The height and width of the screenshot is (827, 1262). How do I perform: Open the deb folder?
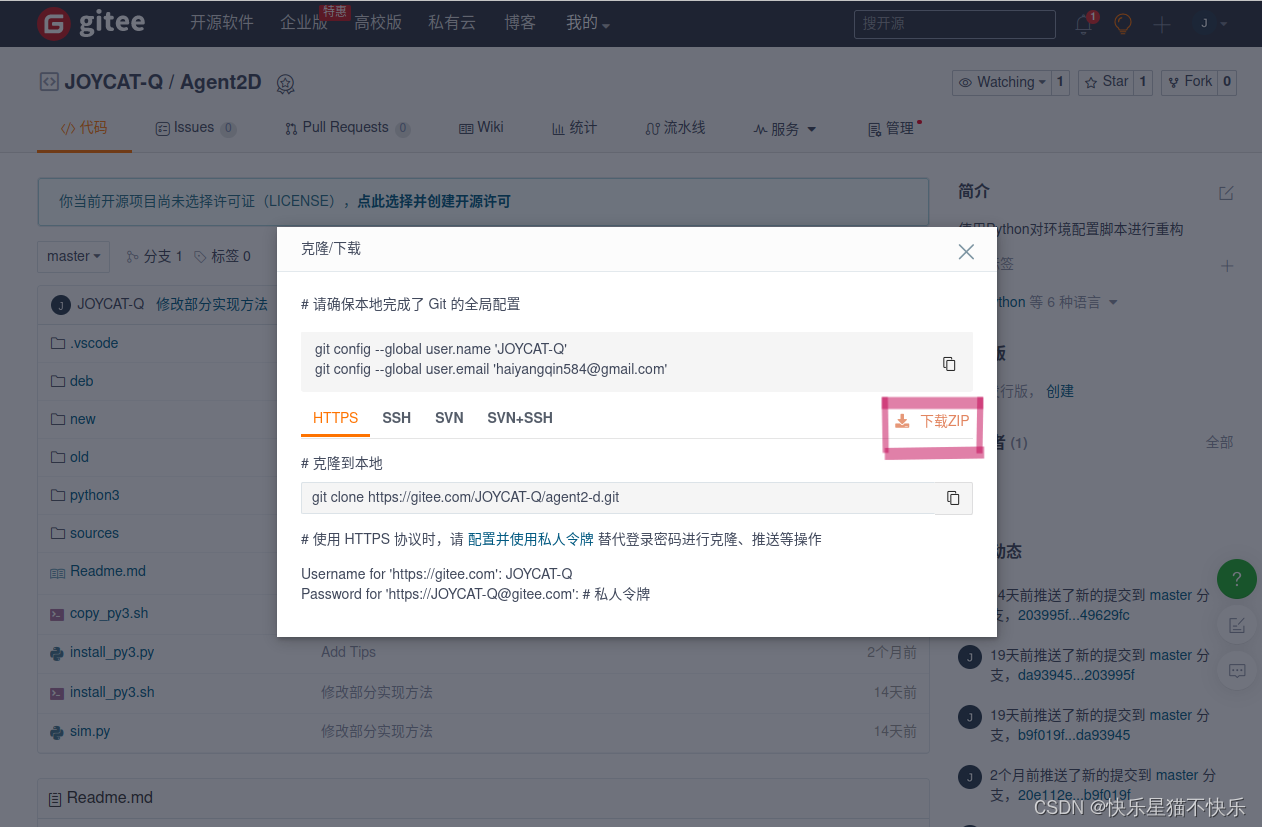pyautogui.click(x=81, y=381)
